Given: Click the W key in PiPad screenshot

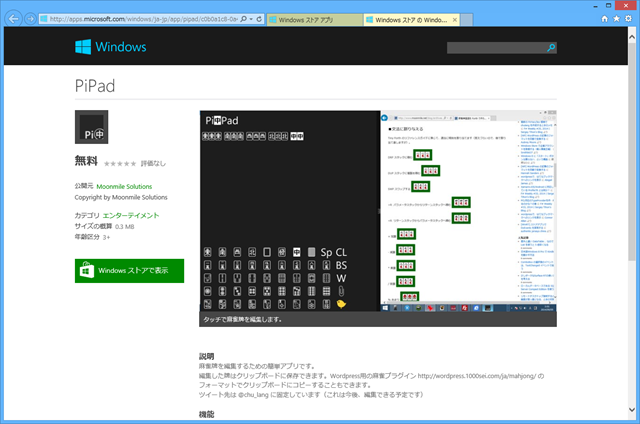Looking at the screenshot, I should [341, 279].
